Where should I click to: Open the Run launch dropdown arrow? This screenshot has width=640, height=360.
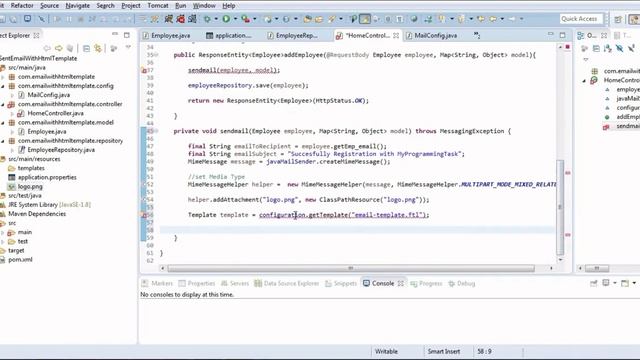[x=235, y=19]
